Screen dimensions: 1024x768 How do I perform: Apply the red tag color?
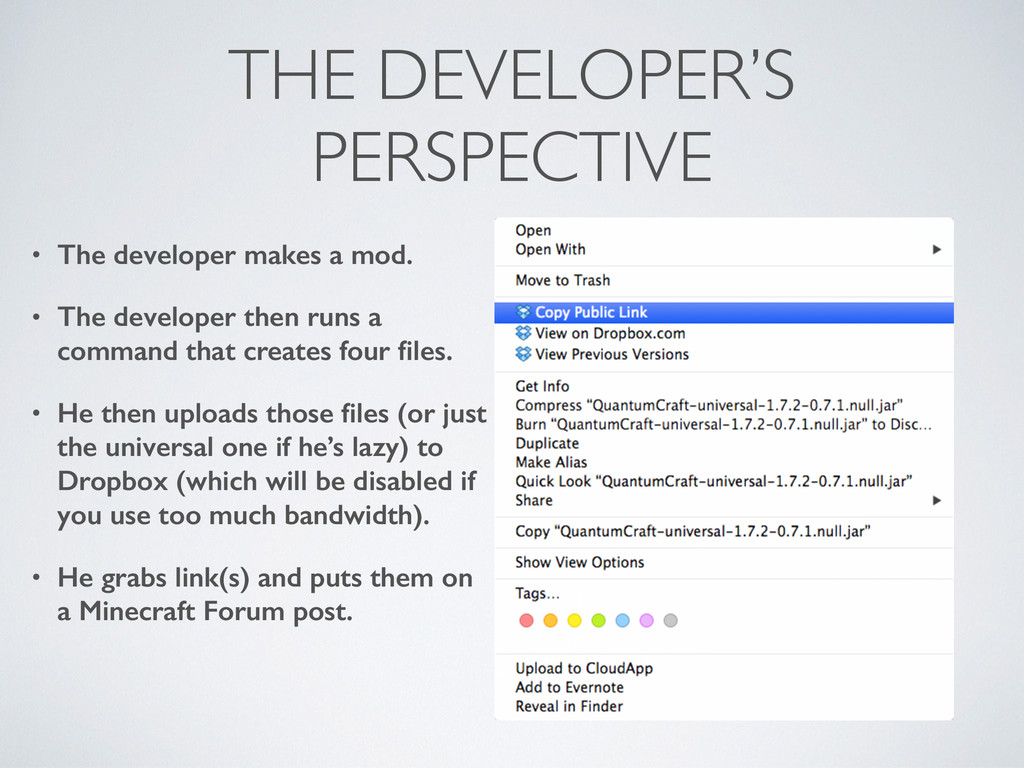(526, 620)
